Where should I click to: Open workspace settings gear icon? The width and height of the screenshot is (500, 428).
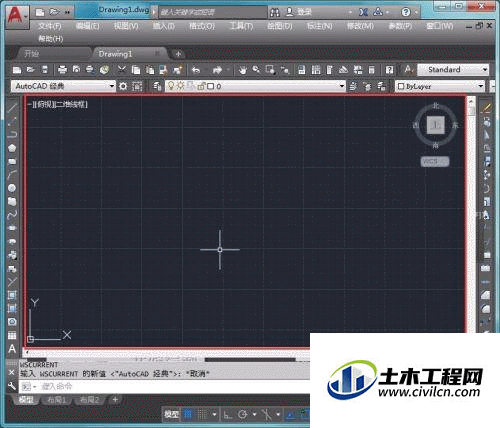[123, 86]
